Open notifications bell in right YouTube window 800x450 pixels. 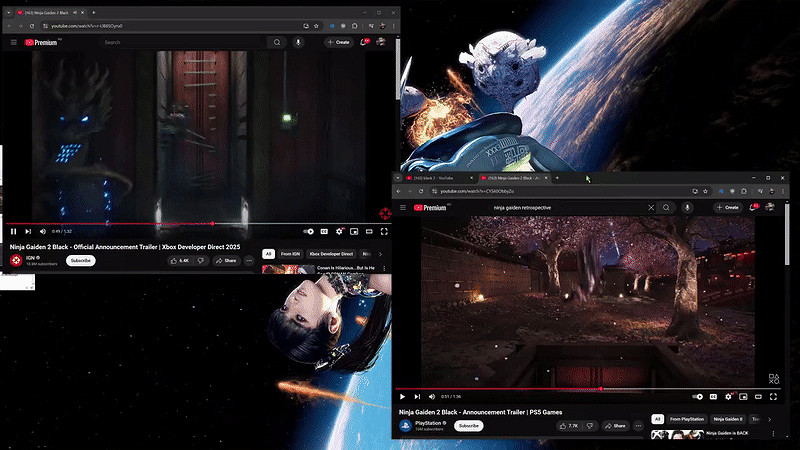point(755,207)
